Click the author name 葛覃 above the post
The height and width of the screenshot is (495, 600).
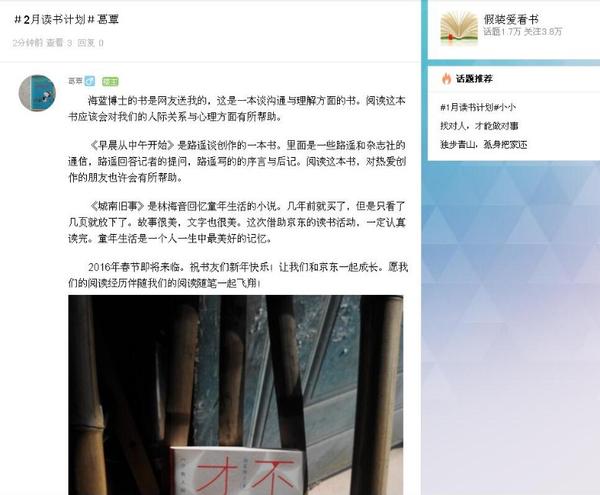pyautogui.click(x=75, y=81)
